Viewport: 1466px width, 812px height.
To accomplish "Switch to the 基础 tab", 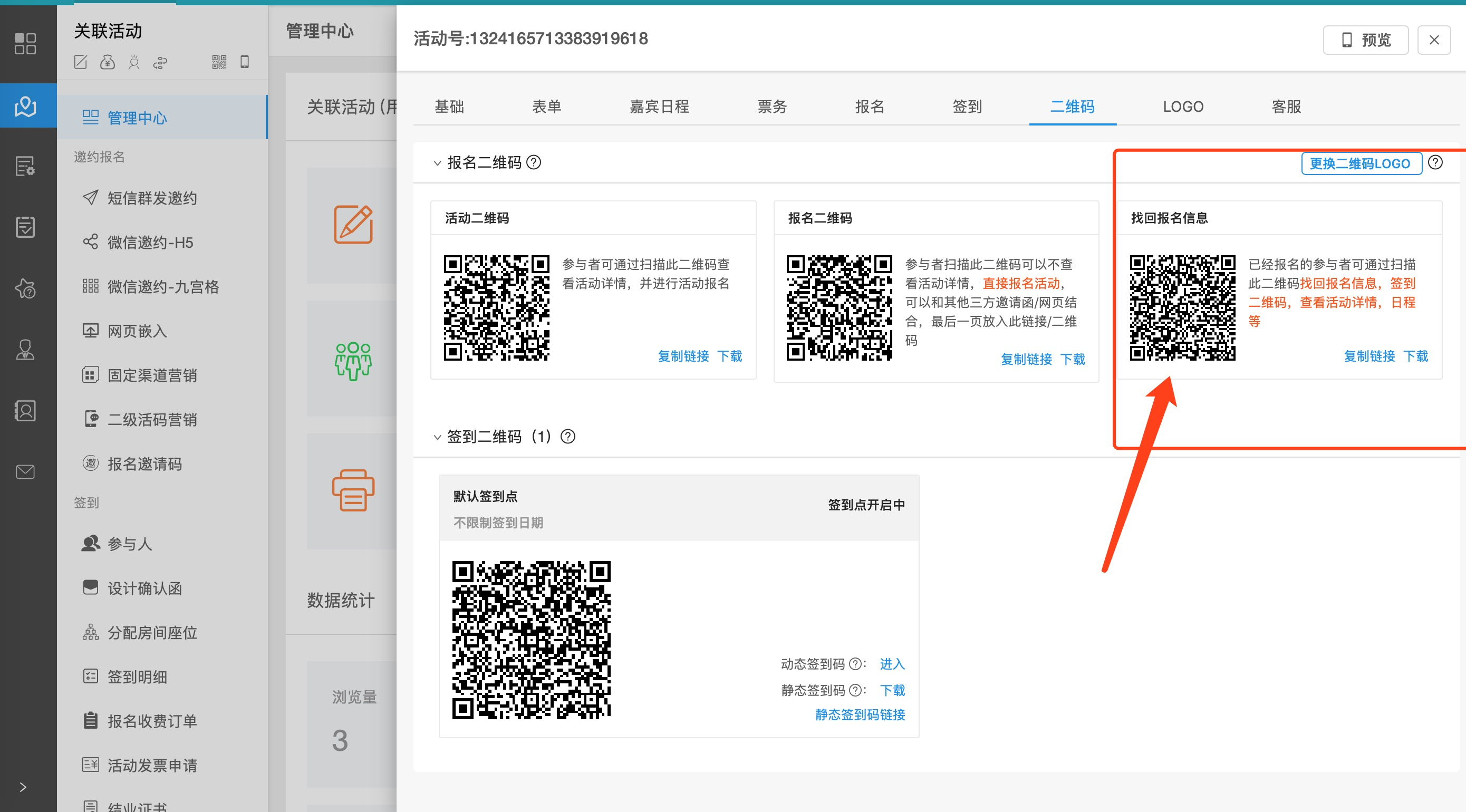I will click(450, 107).
